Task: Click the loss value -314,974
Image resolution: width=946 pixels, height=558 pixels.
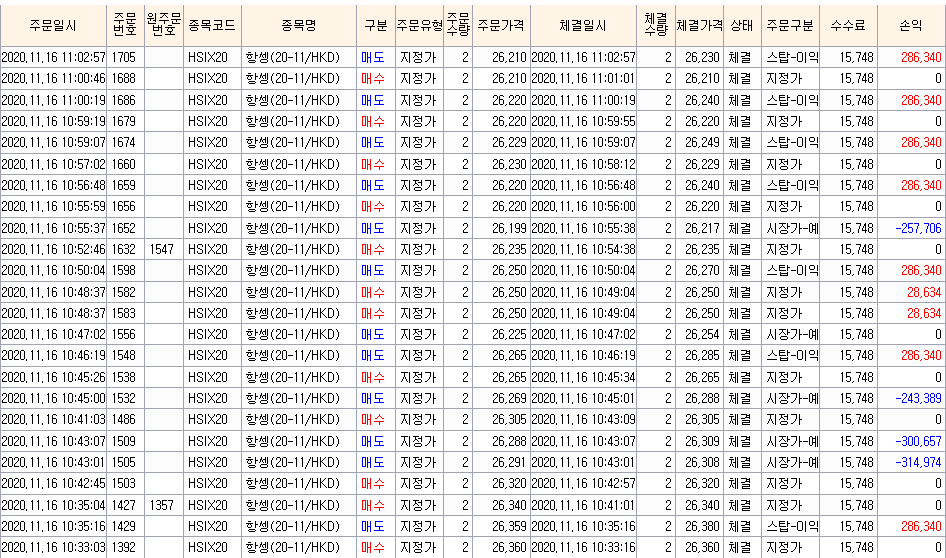Action: pos(918,462)
